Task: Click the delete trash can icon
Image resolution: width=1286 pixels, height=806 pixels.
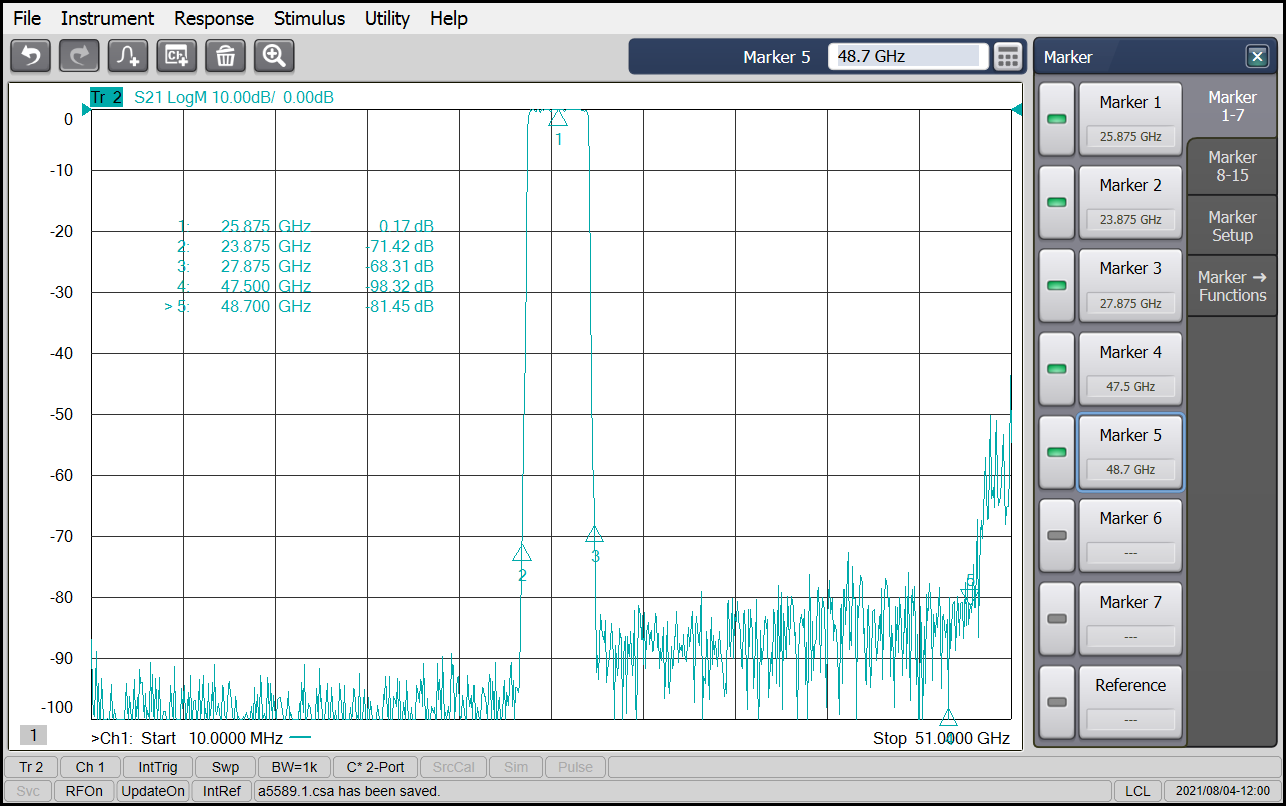Action: click(x=225, y=56)
